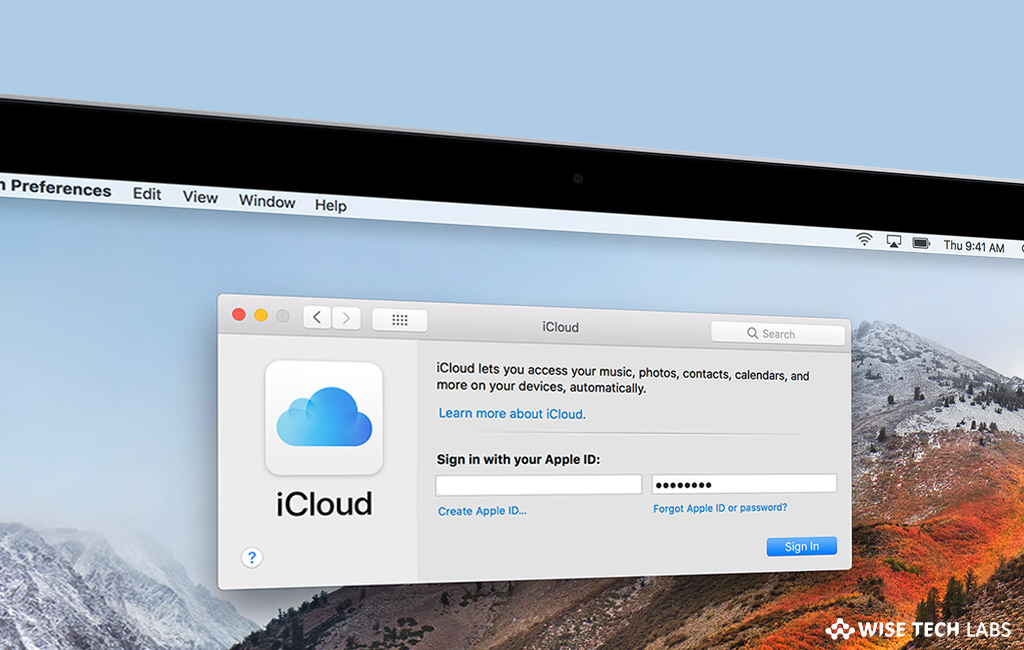This screenshot has width=1024, height=650.
Task: Open Forgot Apple ID or password link
Action: [720, 508]
